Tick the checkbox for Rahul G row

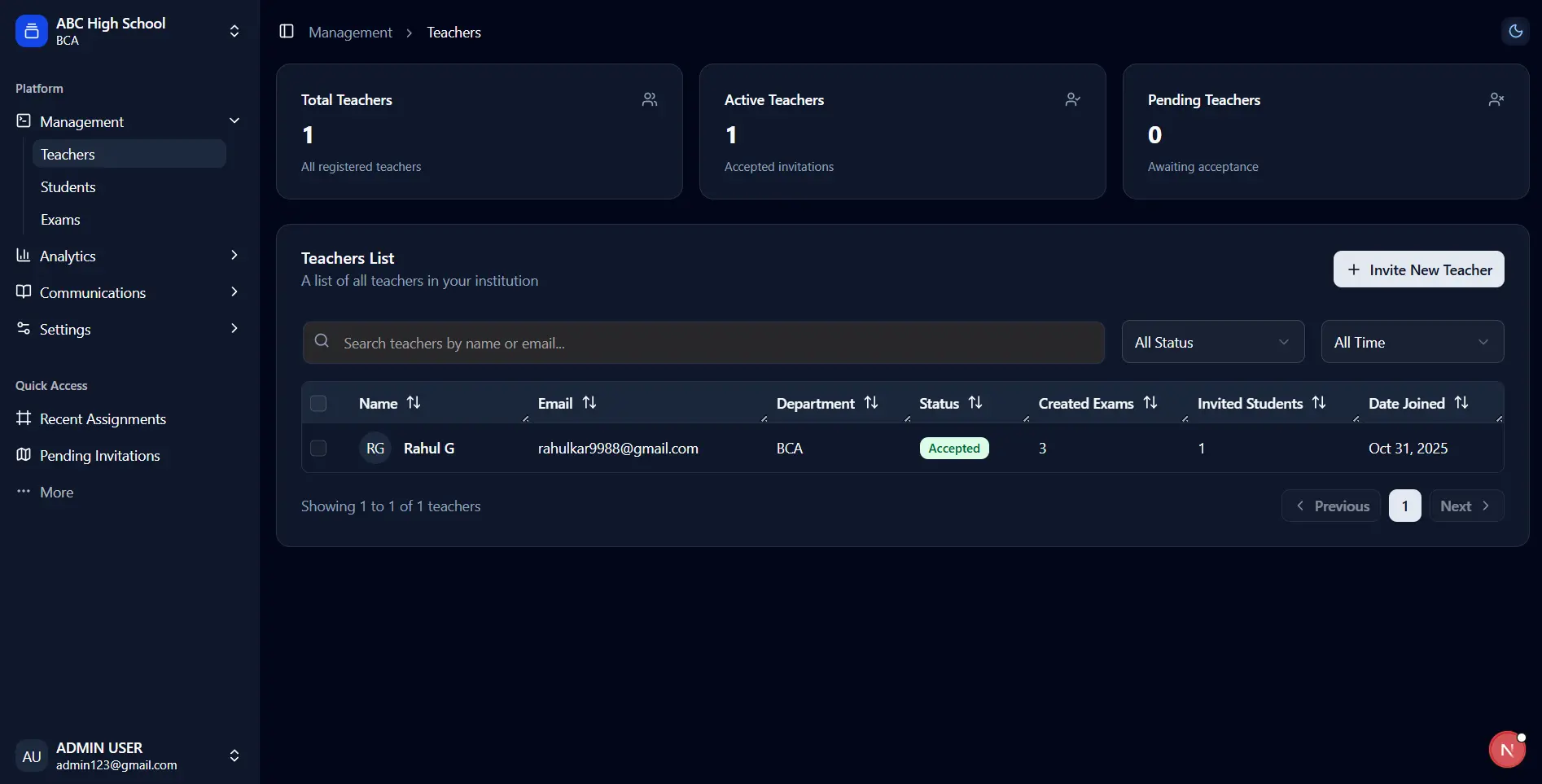coord(318,449)
